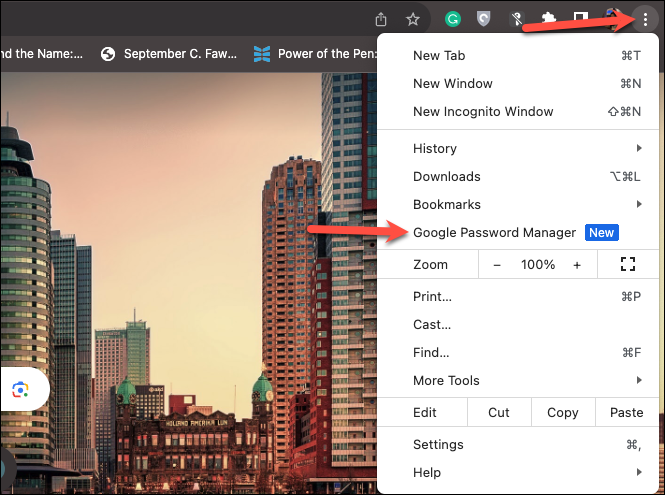Image resolution: width=665 pixels, height=495 pixels.
Task: Toggle the side panel icon
Action: (x=581, y=18)
